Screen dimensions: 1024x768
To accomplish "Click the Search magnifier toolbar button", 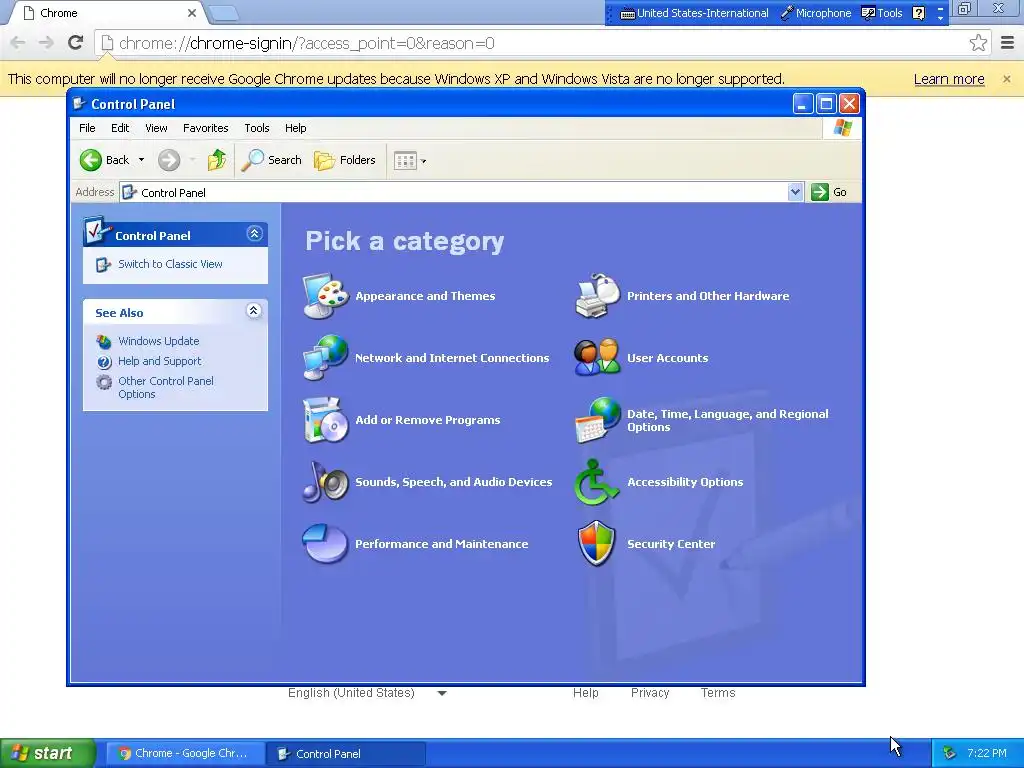I will [x=272, y=160].
